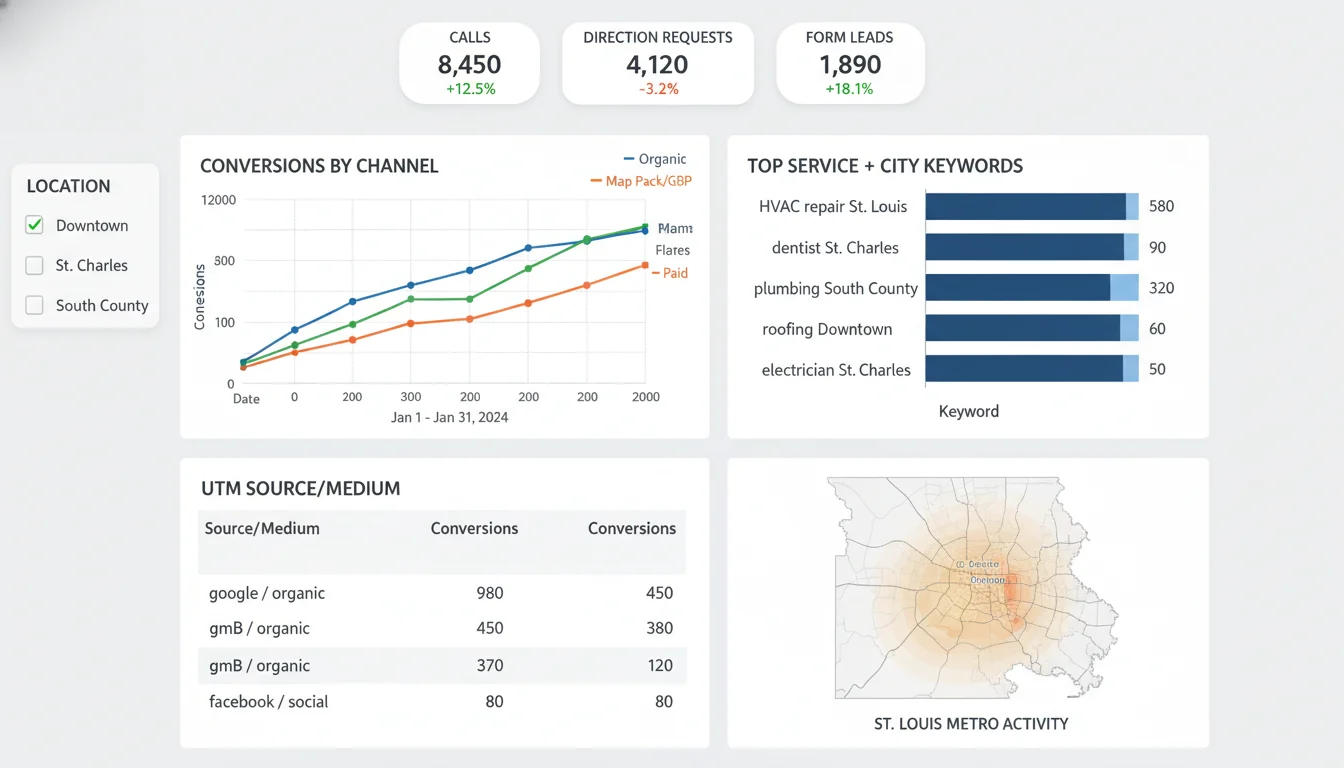
Task: Click the St. Louis metro heatmap
Action: [975, 588]
